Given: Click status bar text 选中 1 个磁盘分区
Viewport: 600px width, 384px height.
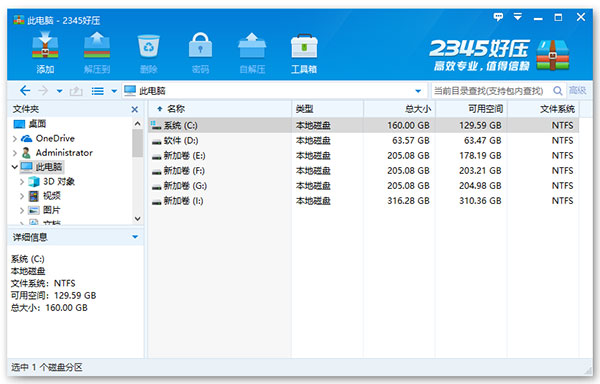Looking at the screenshot, I should point(47,367).
